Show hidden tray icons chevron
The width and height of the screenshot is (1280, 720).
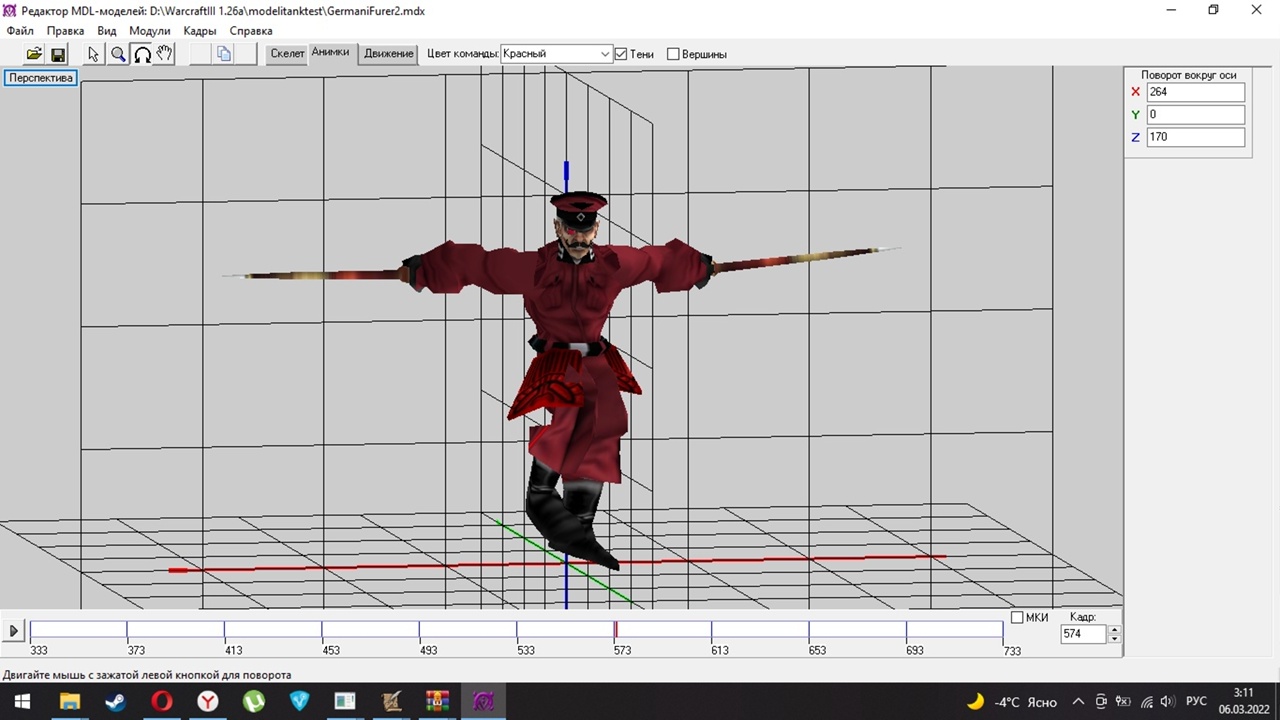pos(1078,702)
